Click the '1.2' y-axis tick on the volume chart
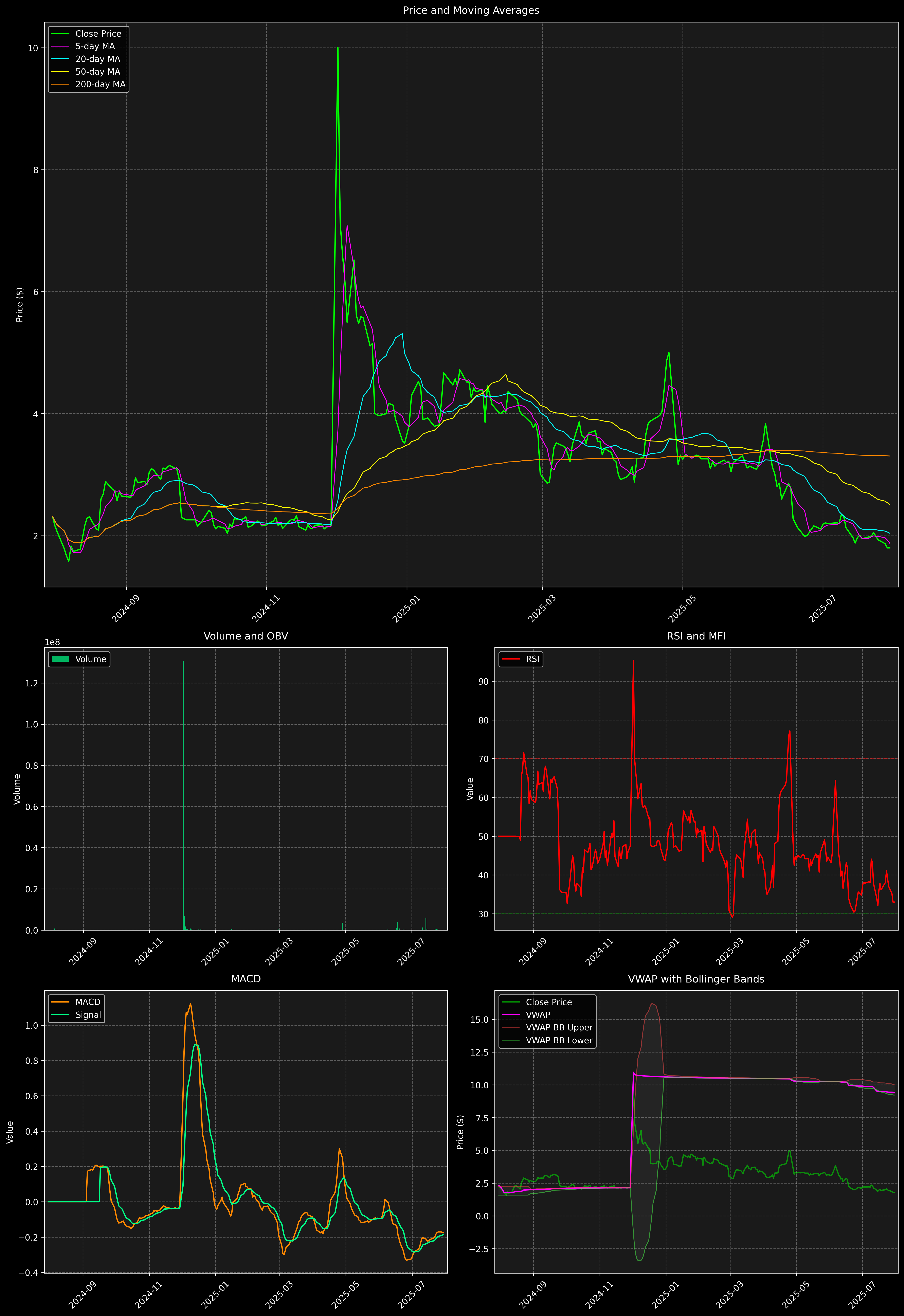Image resolution: width=904 pixels, height=1316 pixels. pos(32,683)
